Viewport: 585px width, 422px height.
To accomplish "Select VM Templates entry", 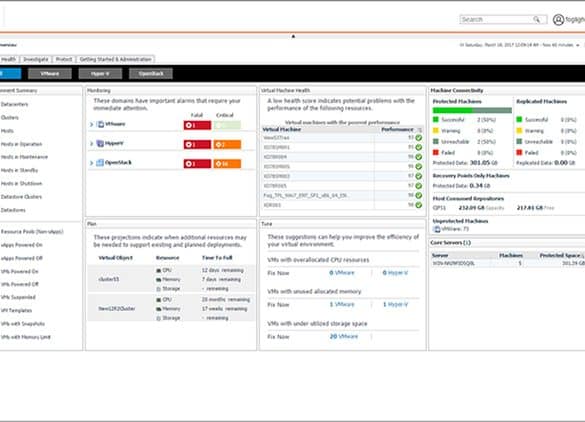I will tap(16, 310).
